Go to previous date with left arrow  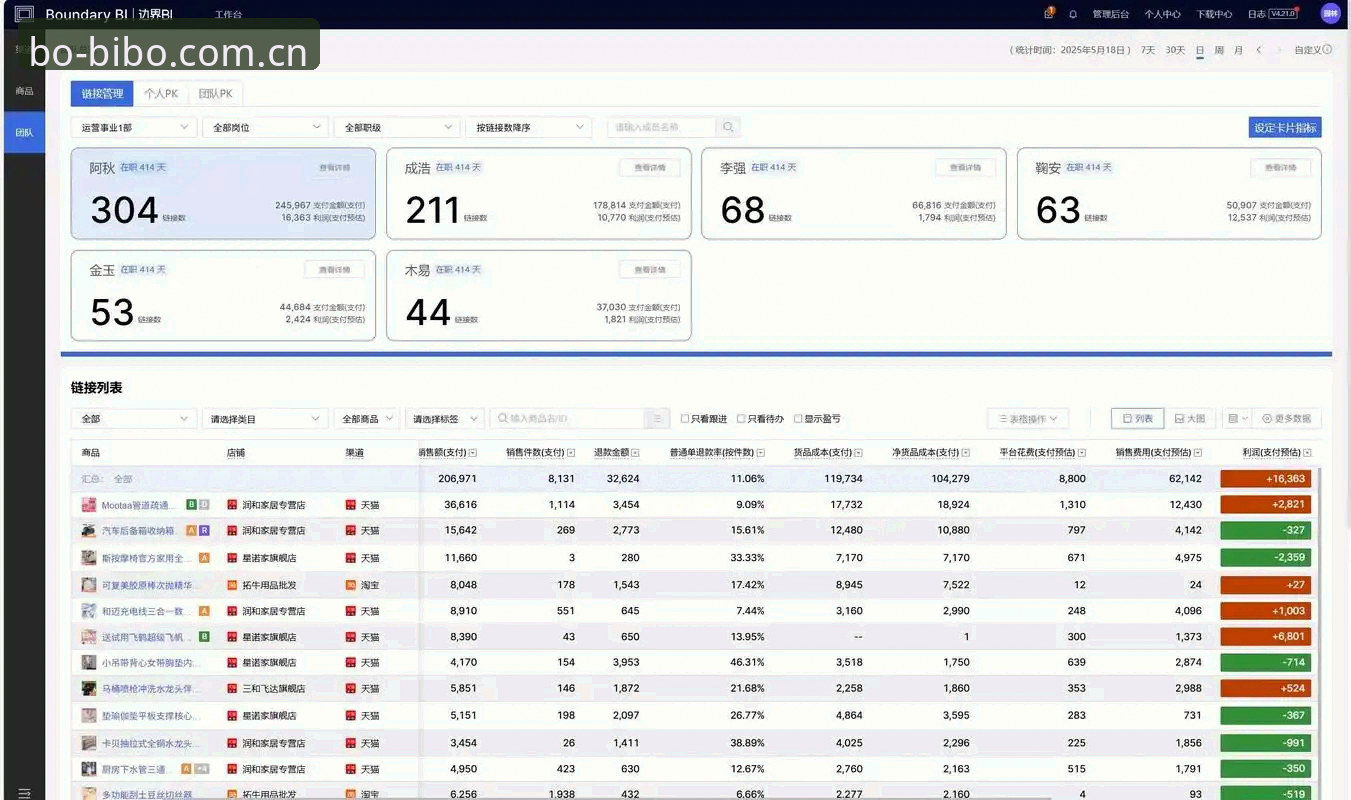[1259, 50]
